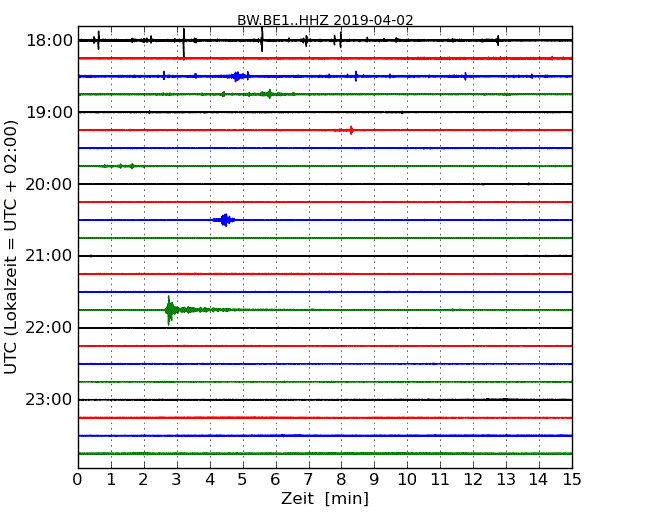The image size is (650, 520).
Task: Click the green burst near minute 6 on 18:45 trace
Action: [269, 94]
